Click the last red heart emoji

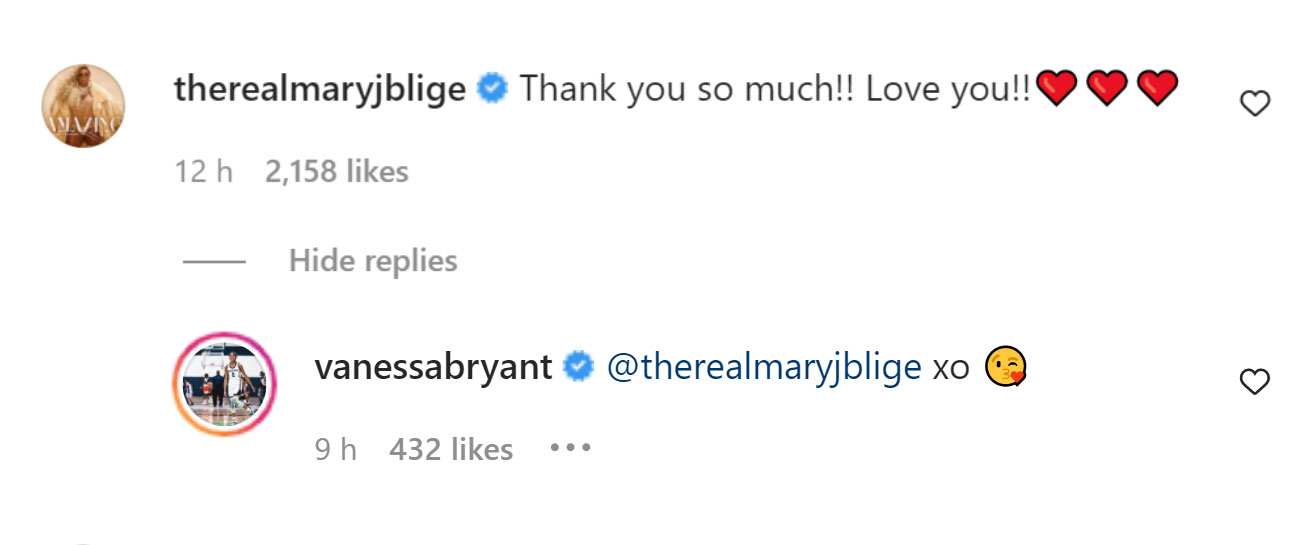click(1158, 90)
